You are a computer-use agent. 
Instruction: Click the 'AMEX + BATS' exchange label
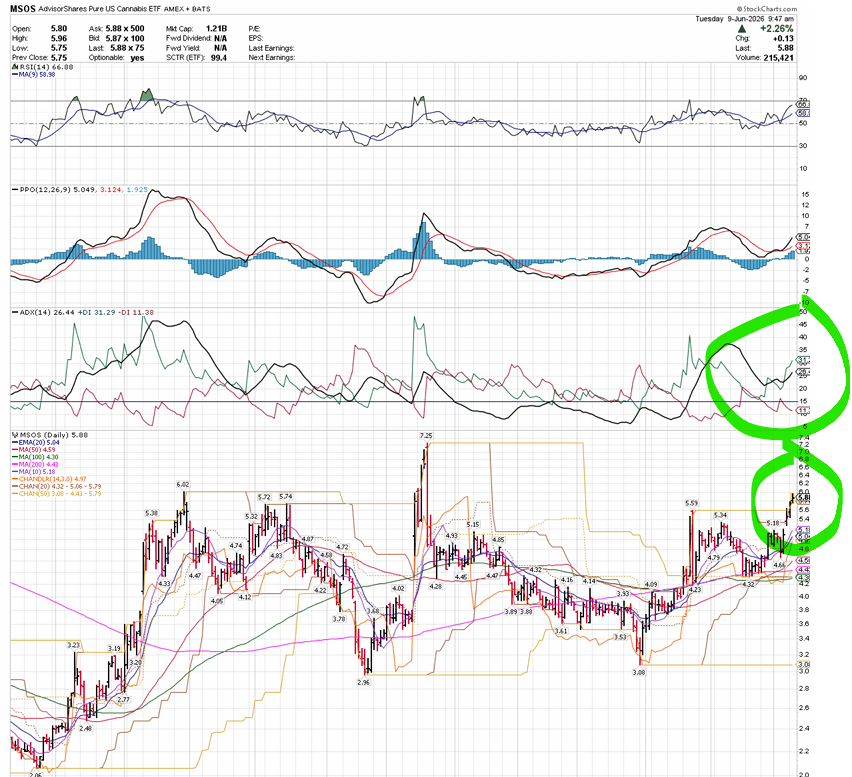point(187,9)
